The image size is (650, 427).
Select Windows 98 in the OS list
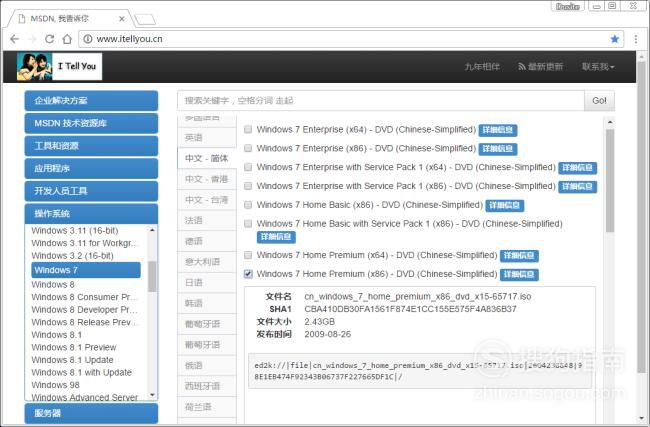55,385
